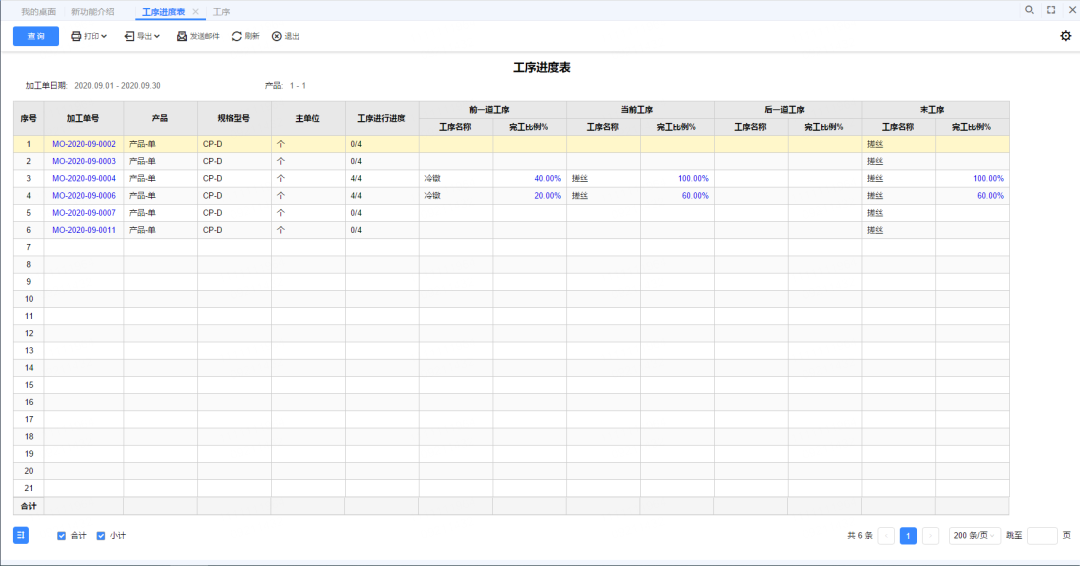Go to previous page arrow
The image size is (1080, 566).
coord(886,536)
